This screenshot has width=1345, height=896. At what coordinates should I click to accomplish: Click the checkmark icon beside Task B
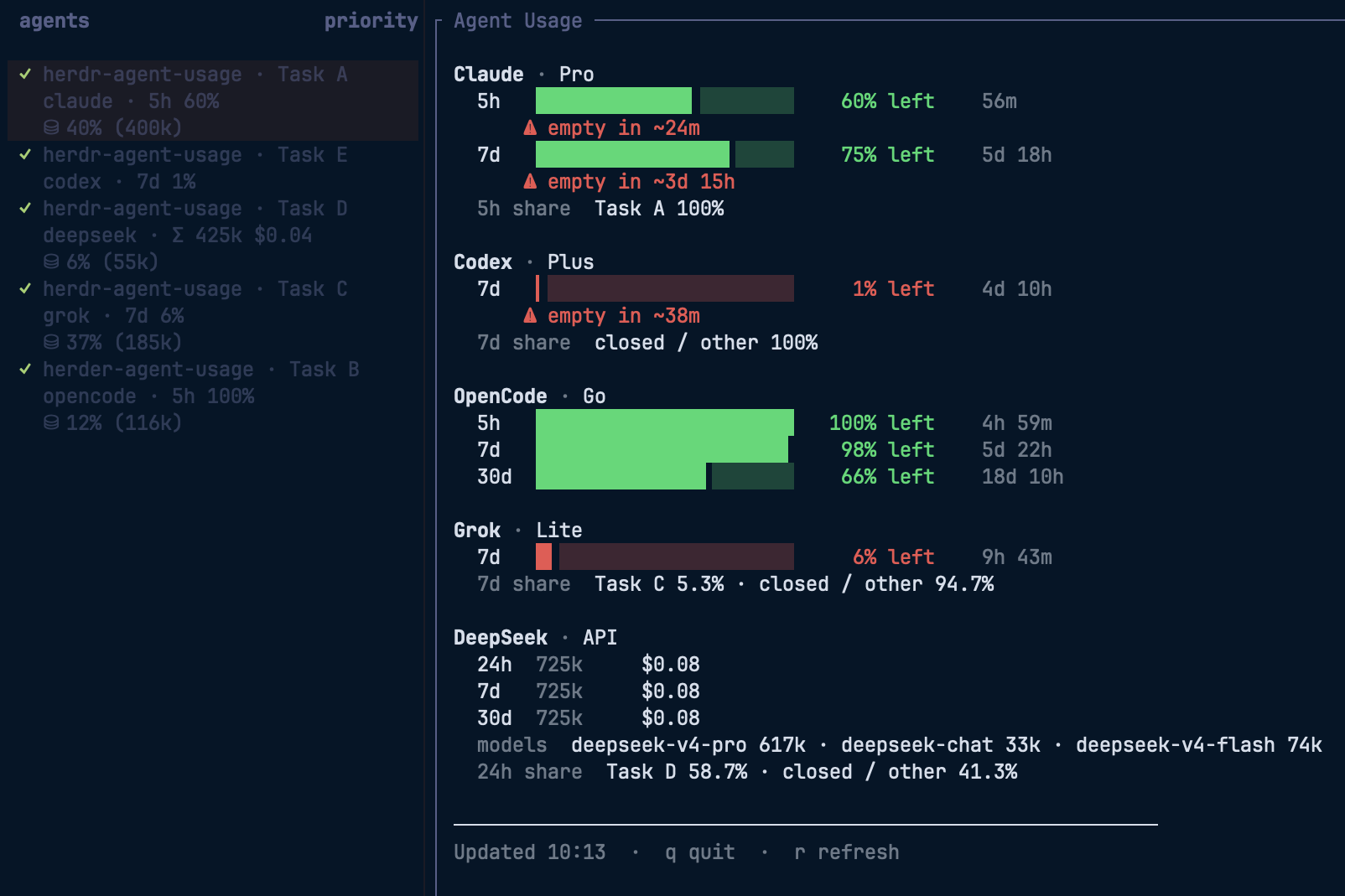[25, 369]
